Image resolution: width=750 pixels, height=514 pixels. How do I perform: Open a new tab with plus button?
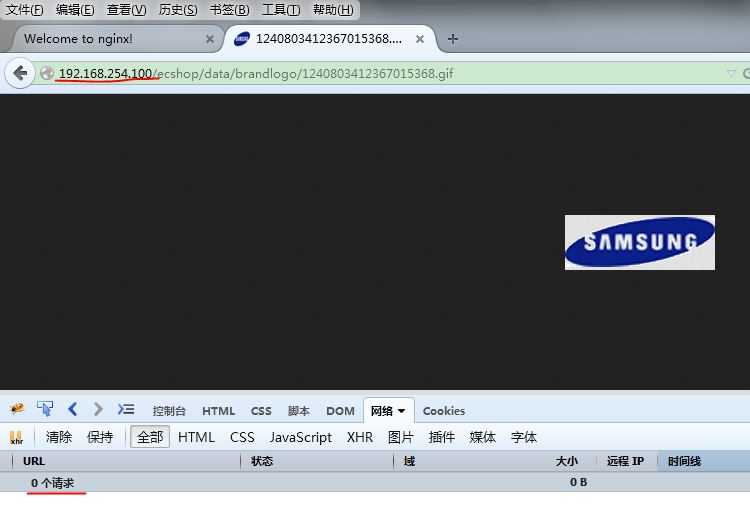point(452,39)
